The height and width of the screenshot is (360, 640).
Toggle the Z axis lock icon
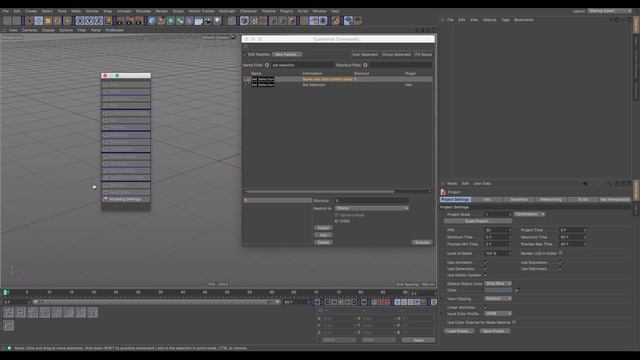point(99,21)
